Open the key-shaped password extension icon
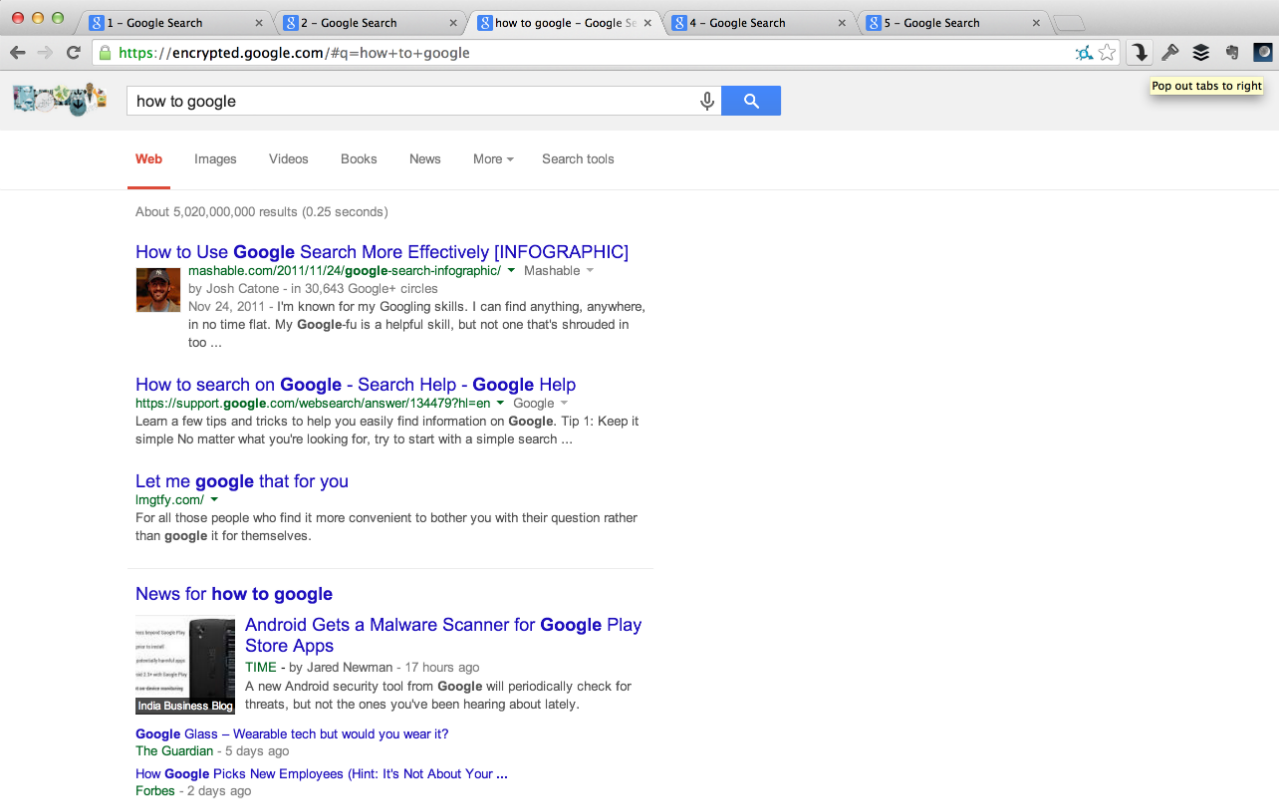The width and height of the screenshot is (1280, 800). click(1170, 53)
